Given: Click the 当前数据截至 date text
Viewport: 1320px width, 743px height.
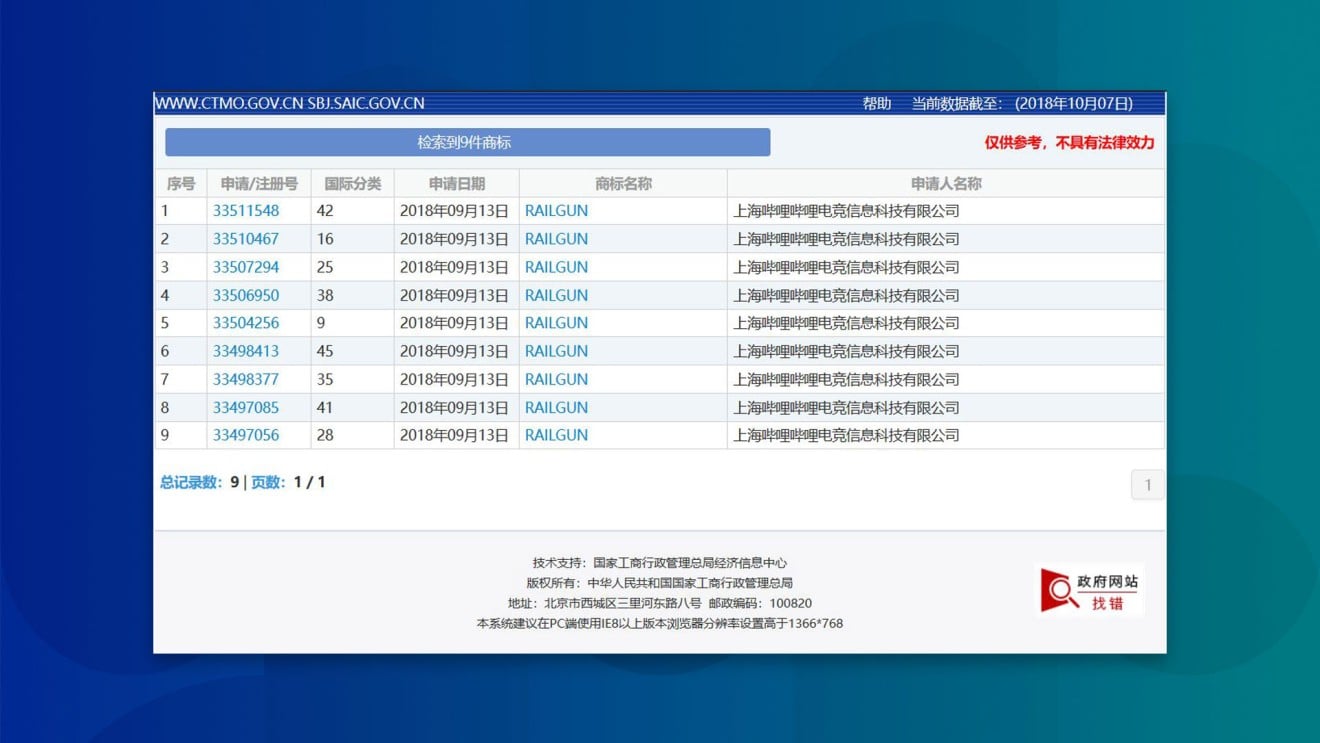Looking at the screenshot, I should (x=1022, y=103).
